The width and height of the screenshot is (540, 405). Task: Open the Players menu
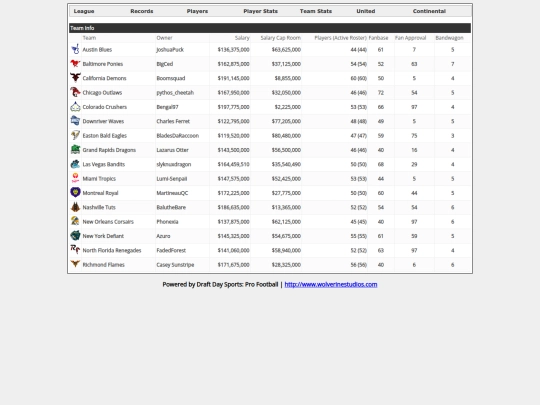[x=197, y=11]
